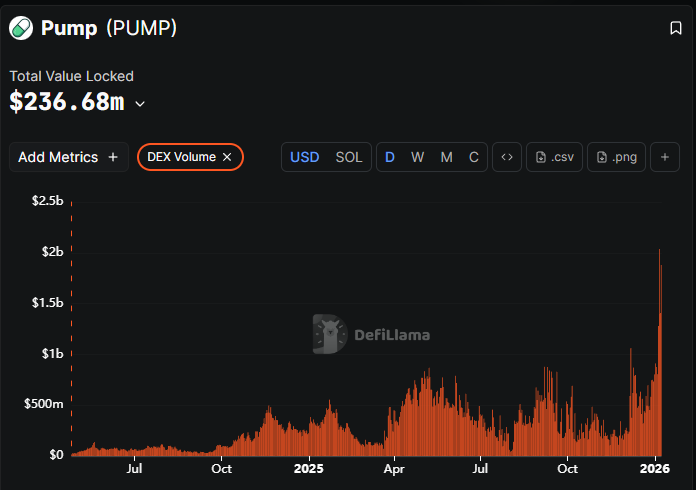Click the $236.68m TVL value
Viewport: 696px width, 490px height.
(67, 102)
